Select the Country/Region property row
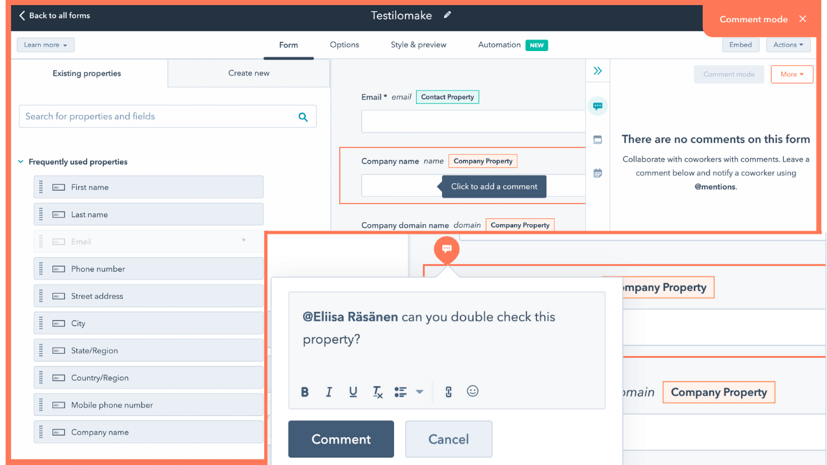Viewport: 827px width, 465px height. [149, 378]
